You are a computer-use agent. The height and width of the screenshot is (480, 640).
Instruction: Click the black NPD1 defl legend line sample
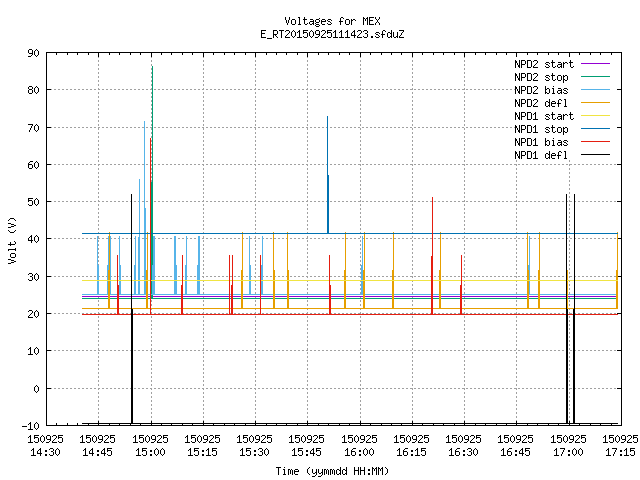click(x=595, y=155)
